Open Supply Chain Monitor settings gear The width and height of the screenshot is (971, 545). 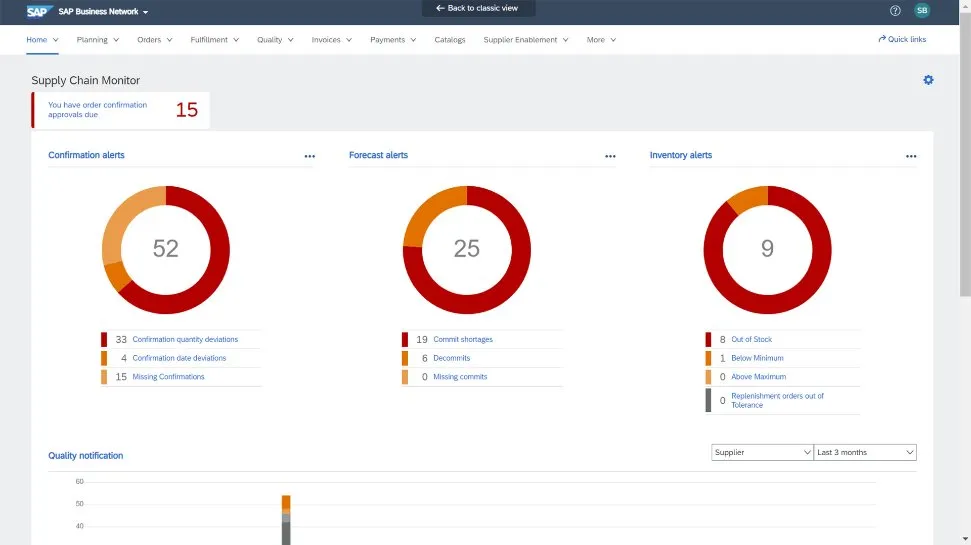coord(928,80)
